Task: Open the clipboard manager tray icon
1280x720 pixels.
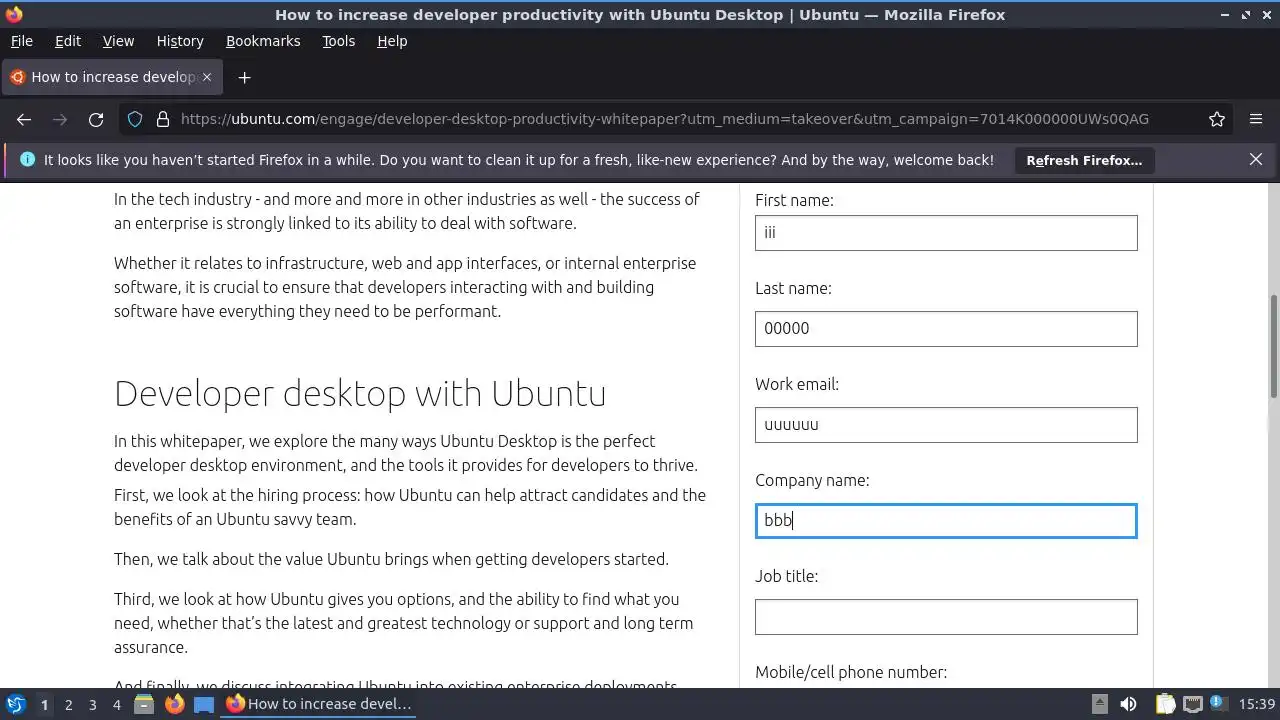Action: click(1165, 704)
